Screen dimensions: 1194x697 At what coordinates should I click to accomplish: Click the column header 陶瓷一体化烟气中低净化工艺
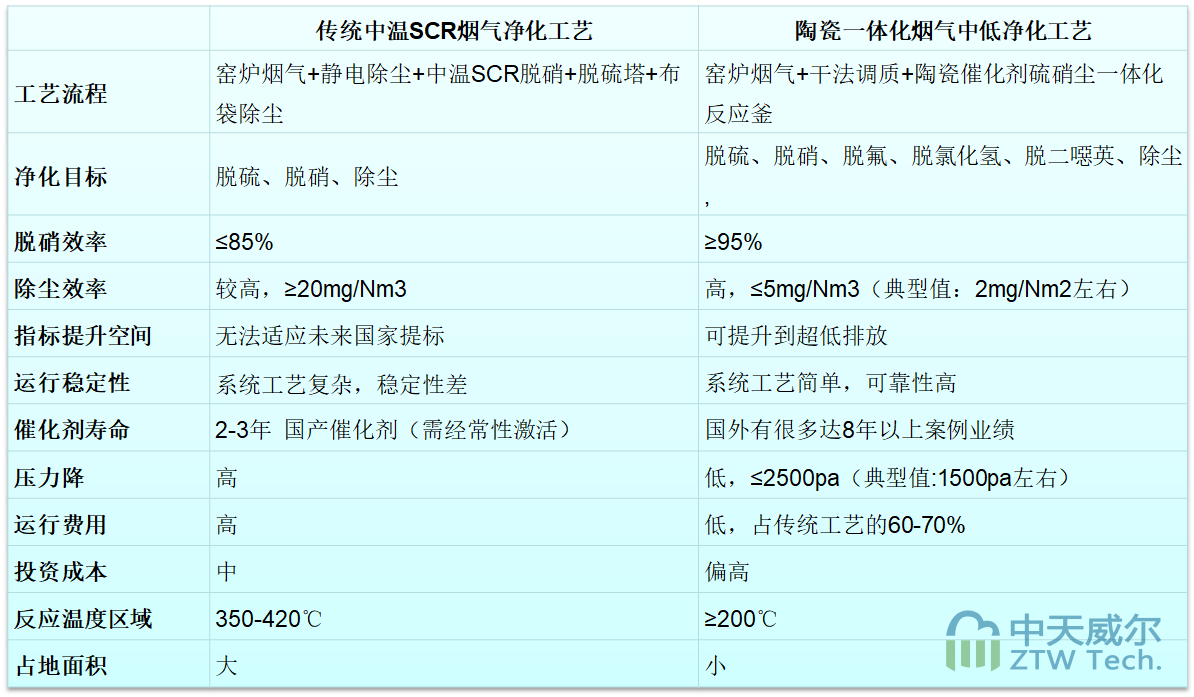[943, 30]
